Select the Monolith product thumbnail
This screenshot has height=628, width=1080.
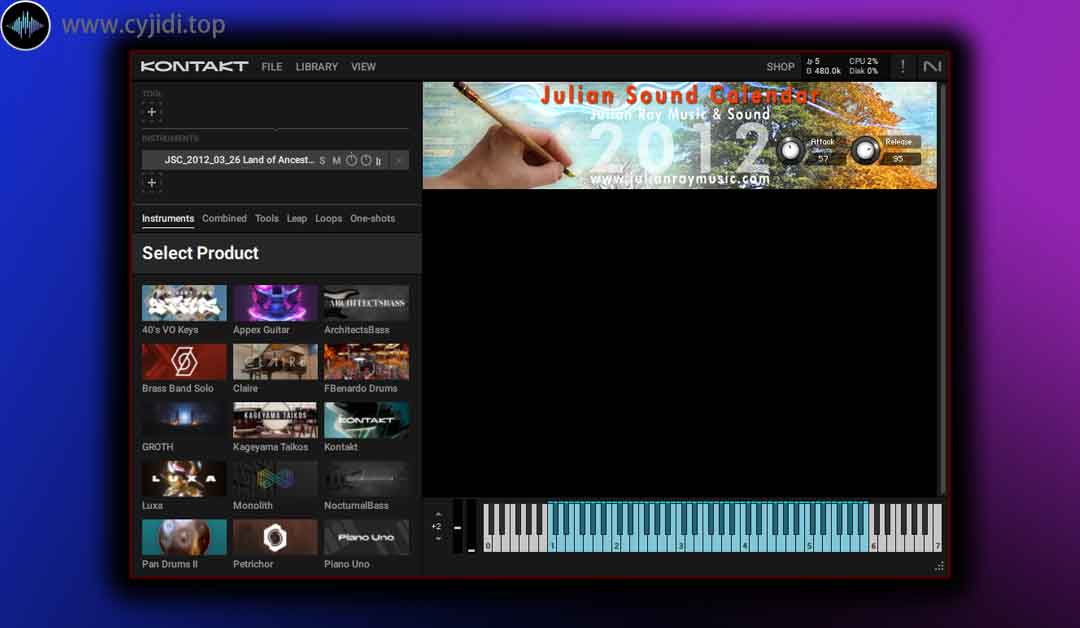(x=276, y=479)
